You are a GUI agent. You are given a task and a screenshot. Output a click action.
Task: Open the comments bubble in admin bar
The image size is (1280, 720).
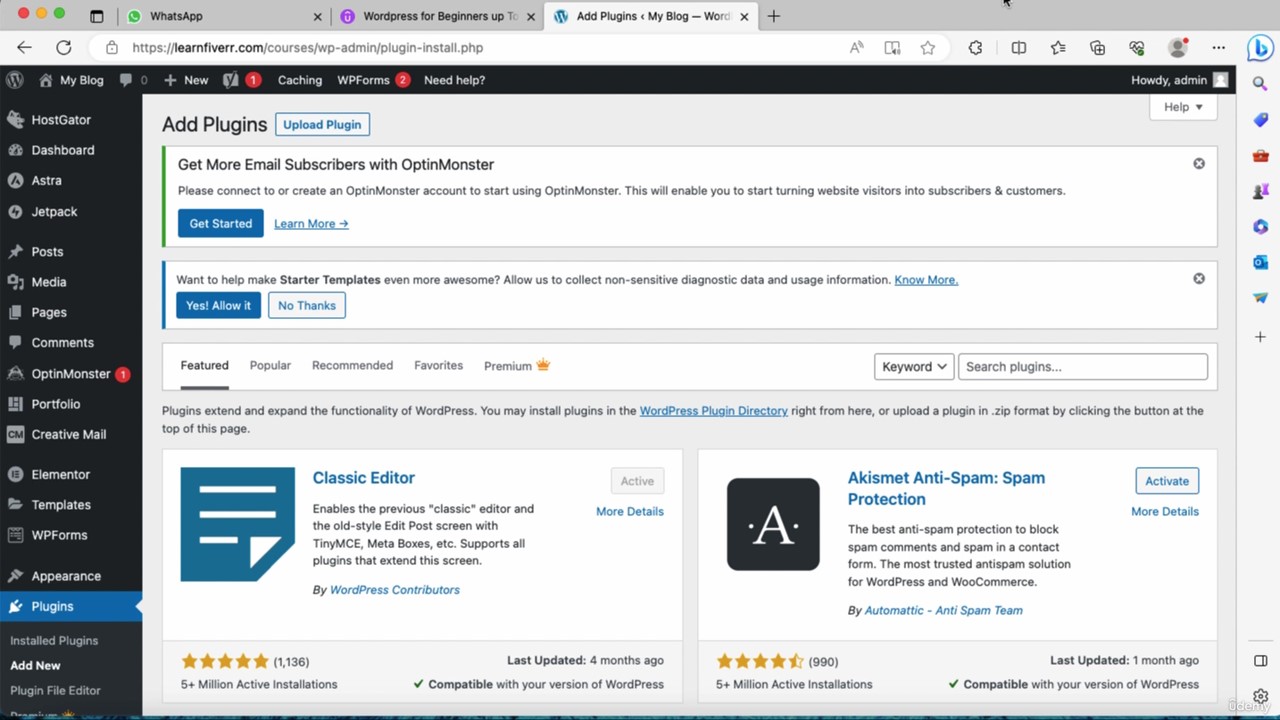(126, 80)
